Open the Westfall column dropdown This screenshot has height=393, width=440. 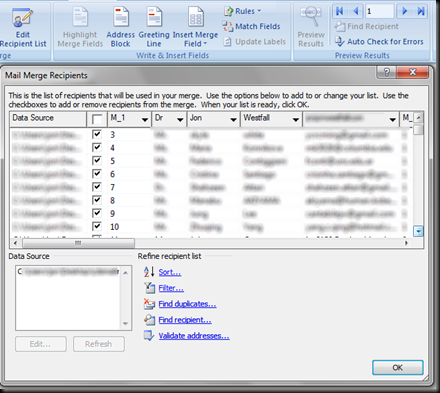(x=295, y=120)
